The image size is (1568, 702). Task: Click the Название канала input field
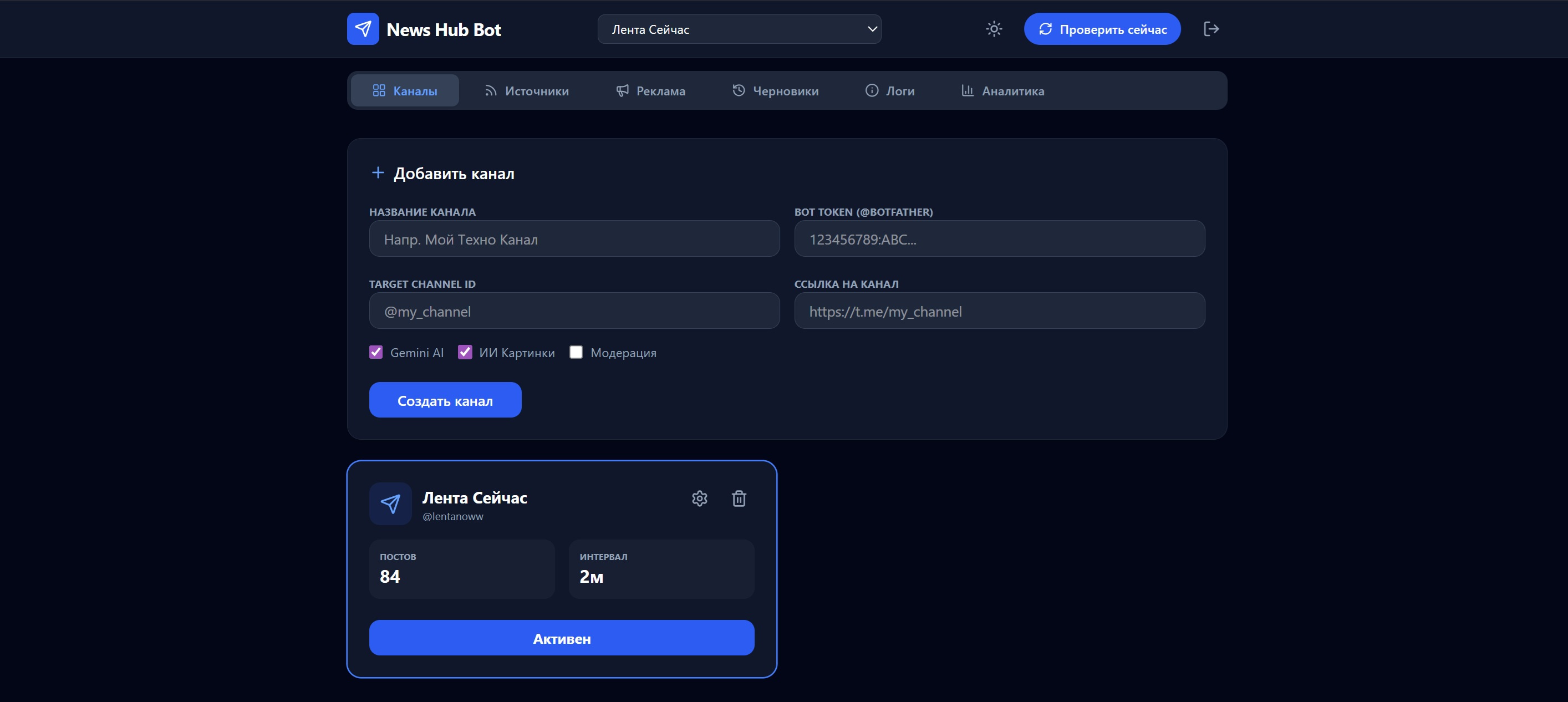click(x=574, y=240)
